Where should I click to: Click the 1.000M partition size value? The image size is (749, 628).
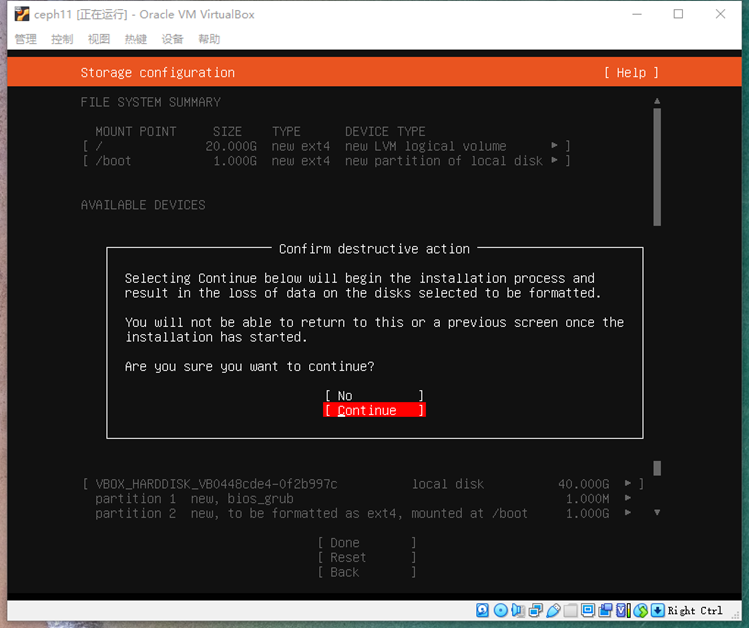[x=588, y=499]
